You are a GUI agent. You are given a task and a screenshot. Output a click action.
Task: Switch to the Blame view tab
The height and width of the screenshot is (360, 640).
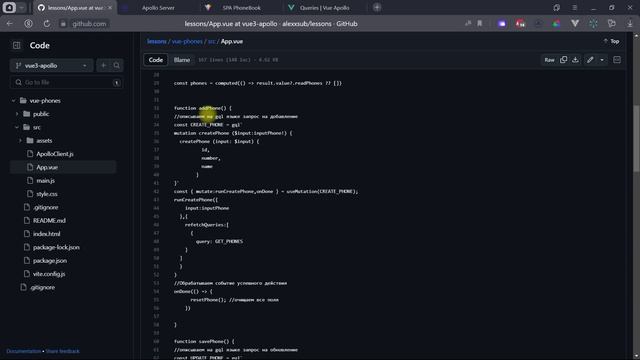pos(182,60)
